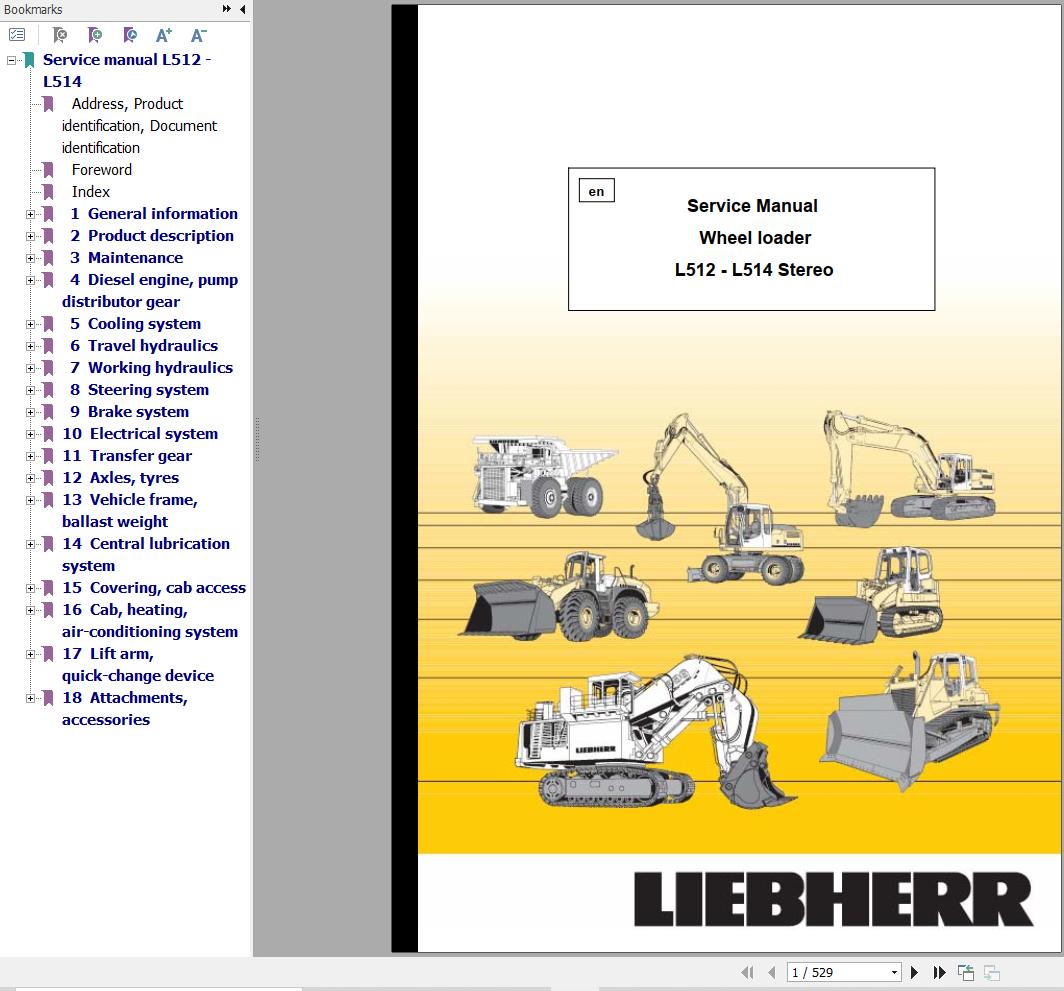The height and width of the screenshot is (991, 1064).
Task: Decrease bookmark text size
Action: (x=198, y=35)
